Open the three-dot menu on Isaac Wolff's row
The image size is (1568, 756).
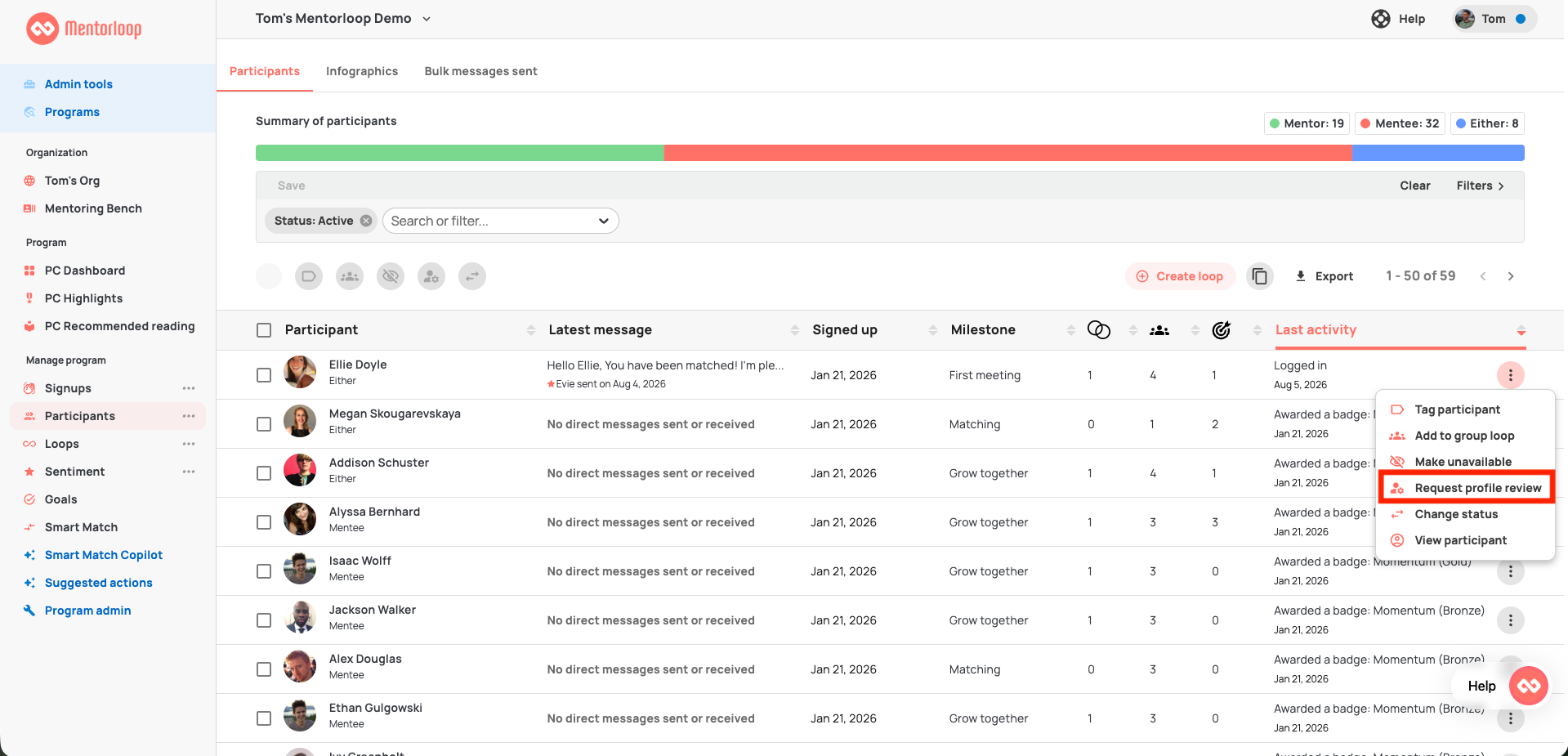1511,571
